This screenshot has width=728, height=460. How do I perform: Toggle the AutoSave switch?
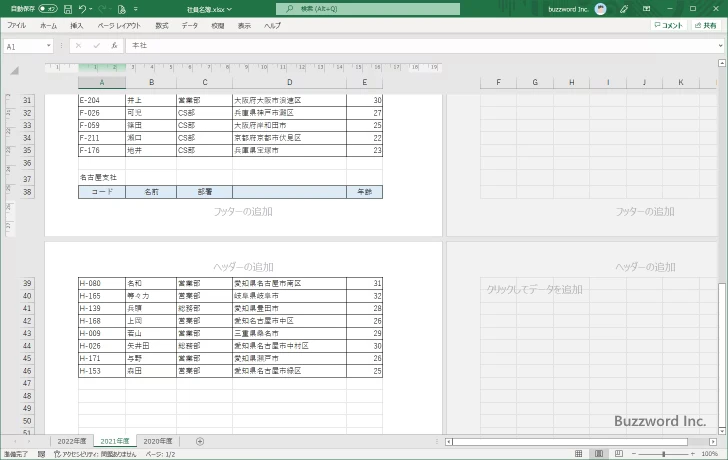coord(48,9)
